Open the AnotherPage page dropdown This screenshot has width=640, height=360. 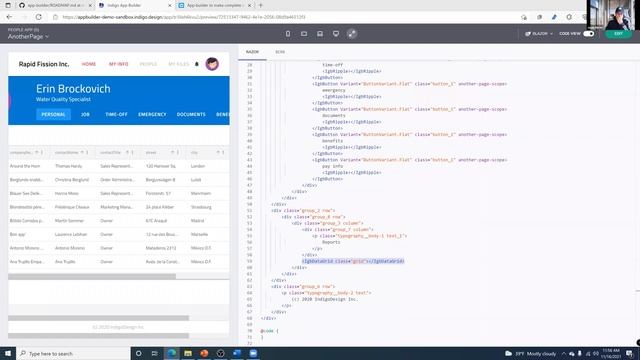tap(28, 36)
